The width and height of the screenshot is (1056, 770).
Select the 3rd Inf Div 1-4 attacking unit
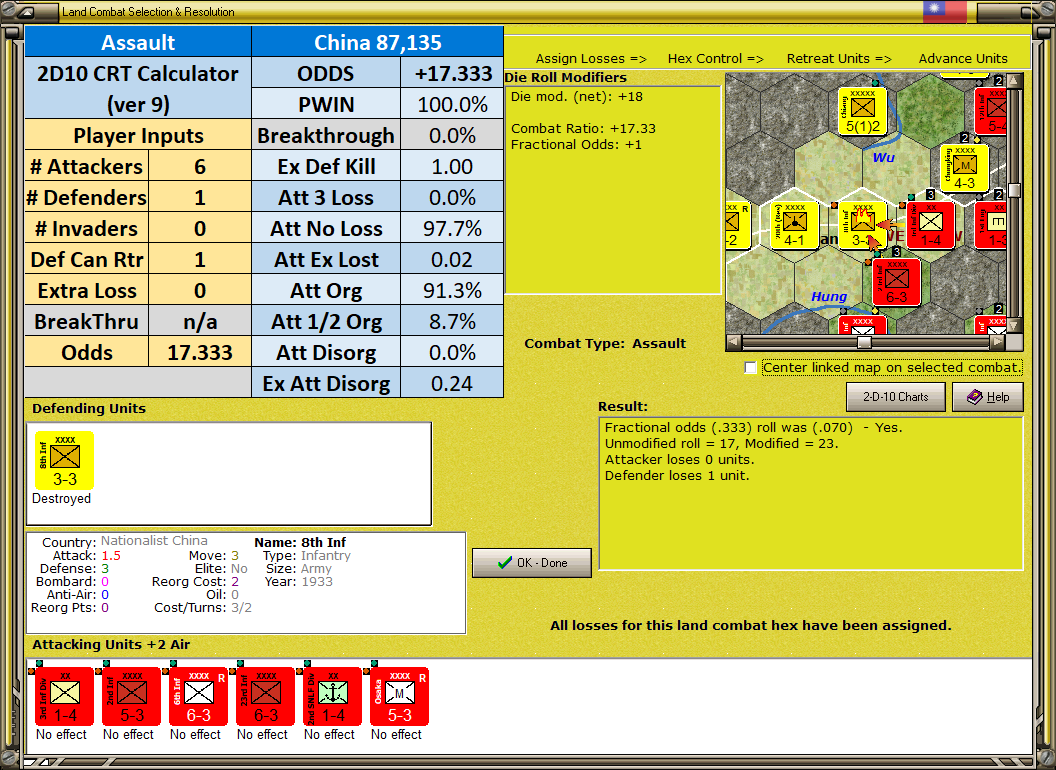coord(64,697)
